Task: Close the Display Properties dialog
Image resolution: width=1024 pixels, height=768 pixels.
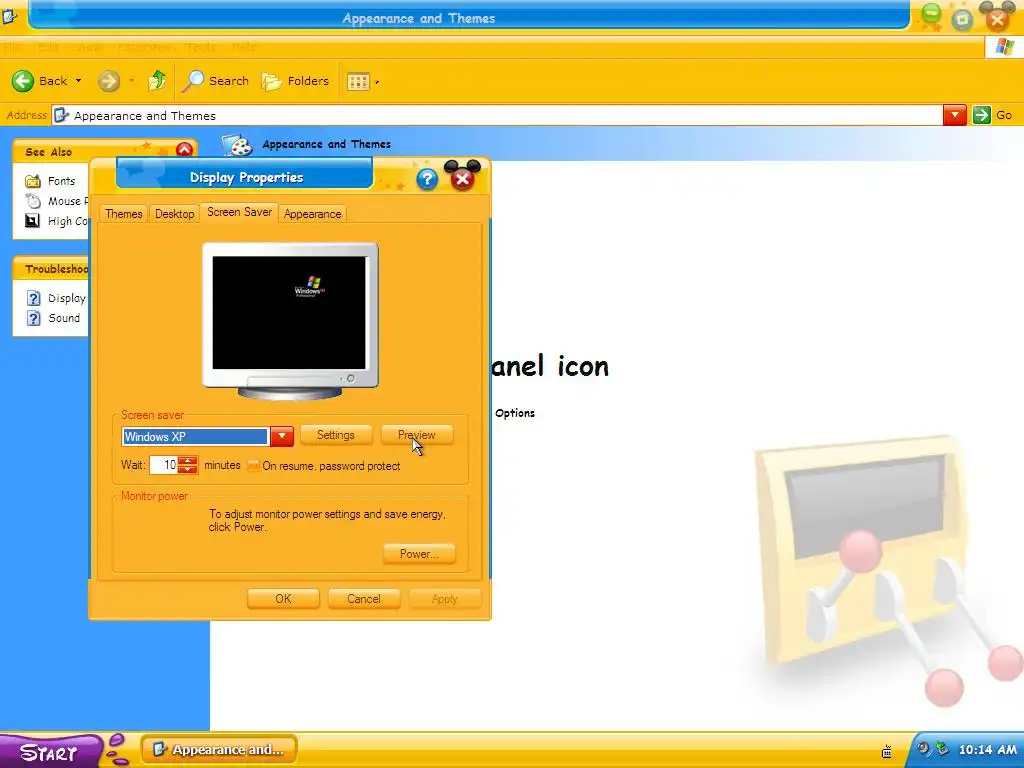Action: coord(462,178)
